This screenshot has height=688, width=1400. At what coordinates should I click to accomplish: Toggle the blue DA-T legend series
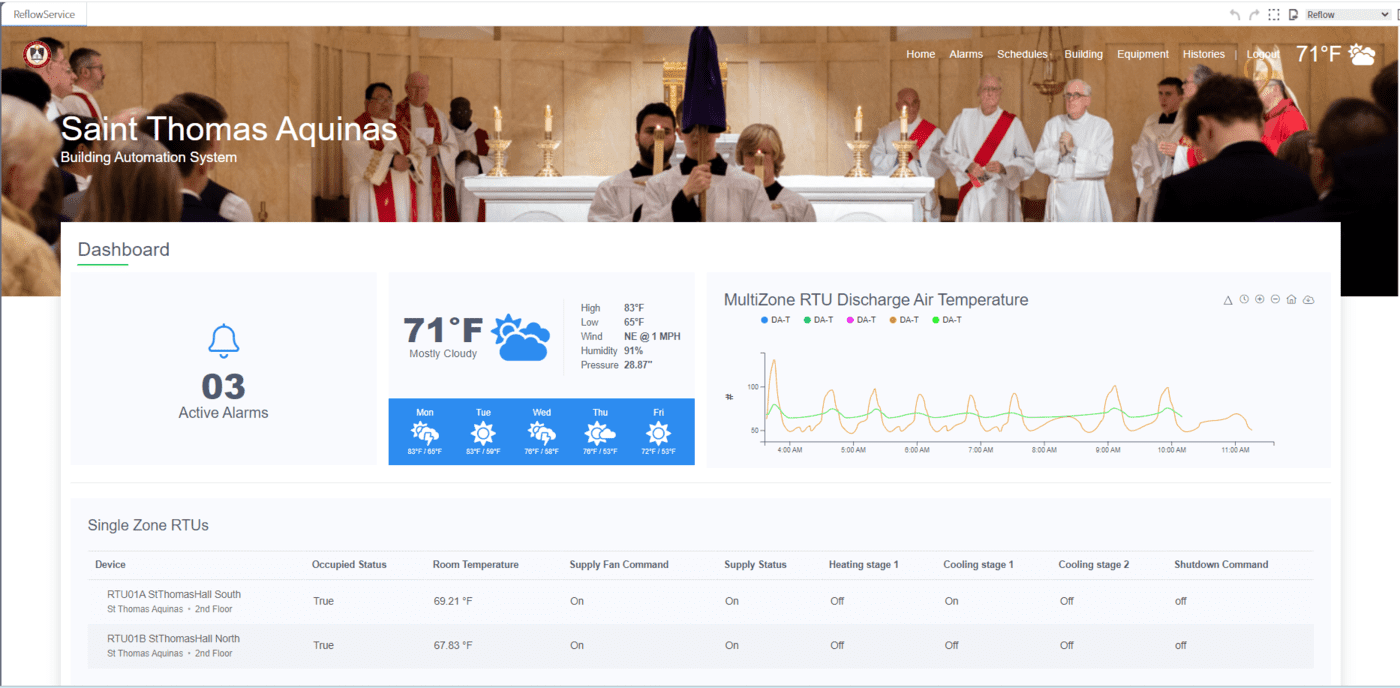point(776,320)
